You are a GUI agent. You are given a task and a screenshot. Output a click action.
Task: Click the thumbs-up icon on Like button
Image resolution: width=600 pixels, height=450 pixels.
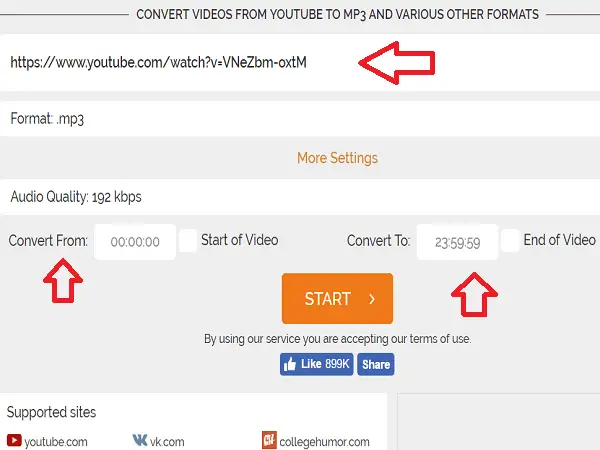pyautogui.click(x=290, y=364)
